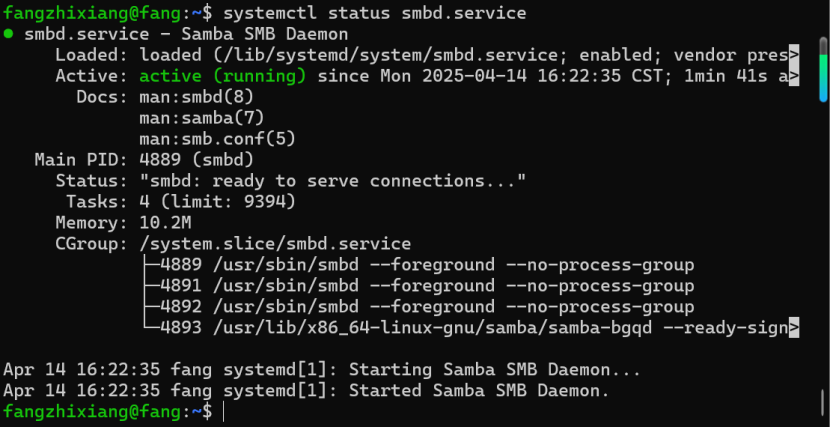Click the man:smbd(8) docs reference
The image size is (831, 427).
(197, 97)
